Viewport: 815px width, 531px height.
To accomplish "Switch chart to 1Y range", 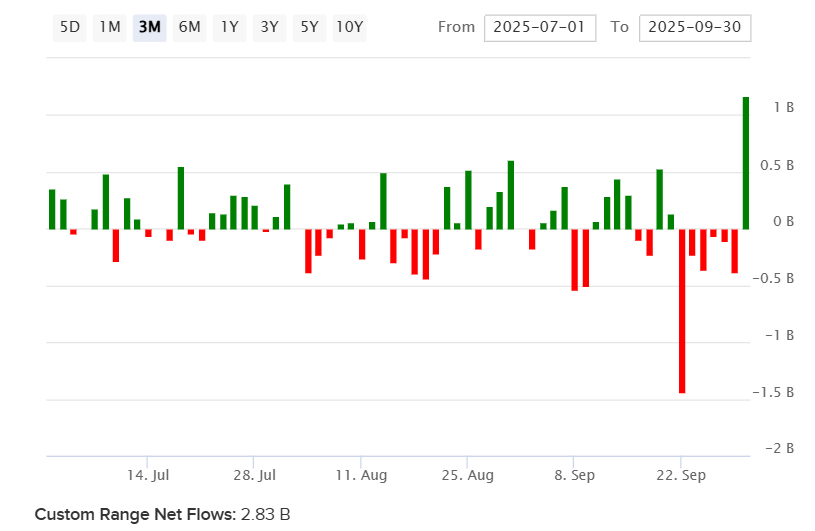I will pyautogui.click(x=230, y=27).
